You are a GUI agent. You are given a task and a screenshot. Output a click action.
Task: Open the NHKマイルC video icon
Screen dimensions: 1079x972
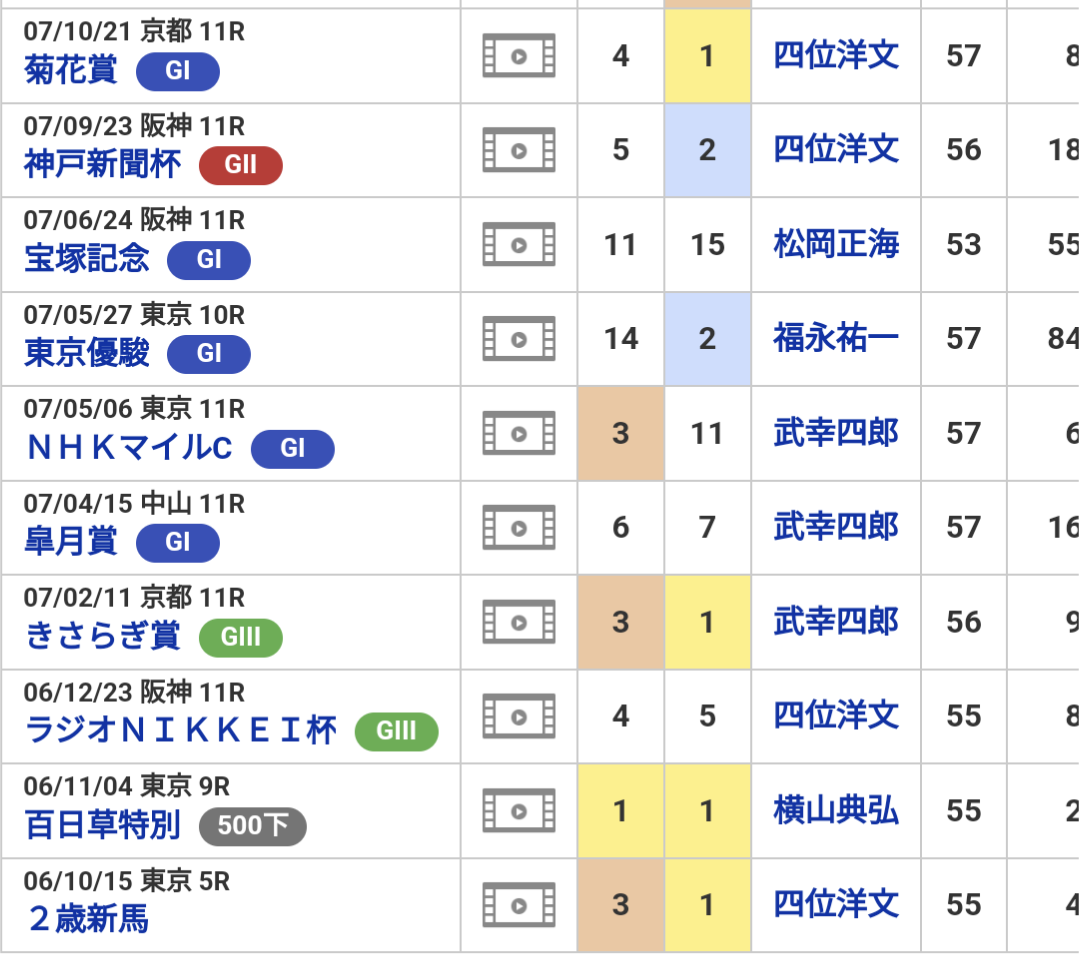[x=519, y=433]
